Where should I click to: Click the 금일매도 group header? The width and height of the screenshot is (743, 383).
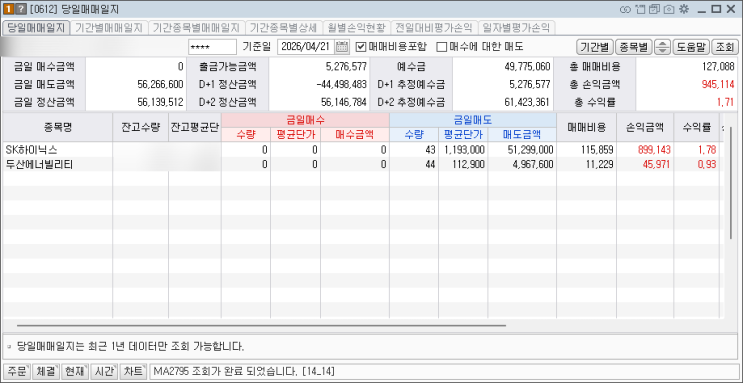pyautogui.click(x=473, y=120)
